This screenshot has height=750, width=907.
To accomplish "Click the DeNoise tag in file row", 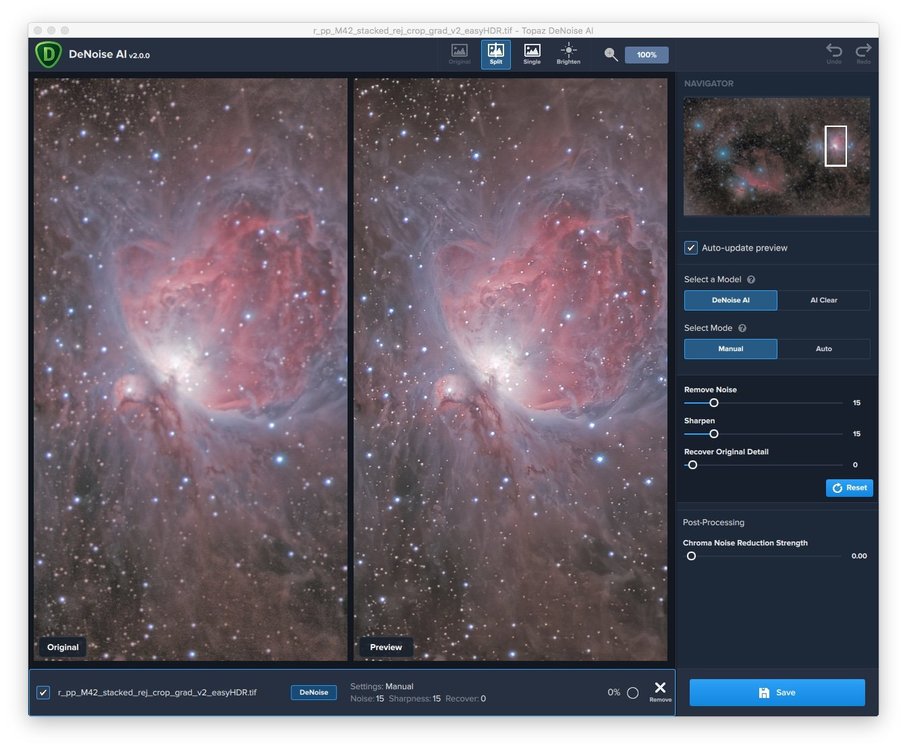I will tap(314, 692).
